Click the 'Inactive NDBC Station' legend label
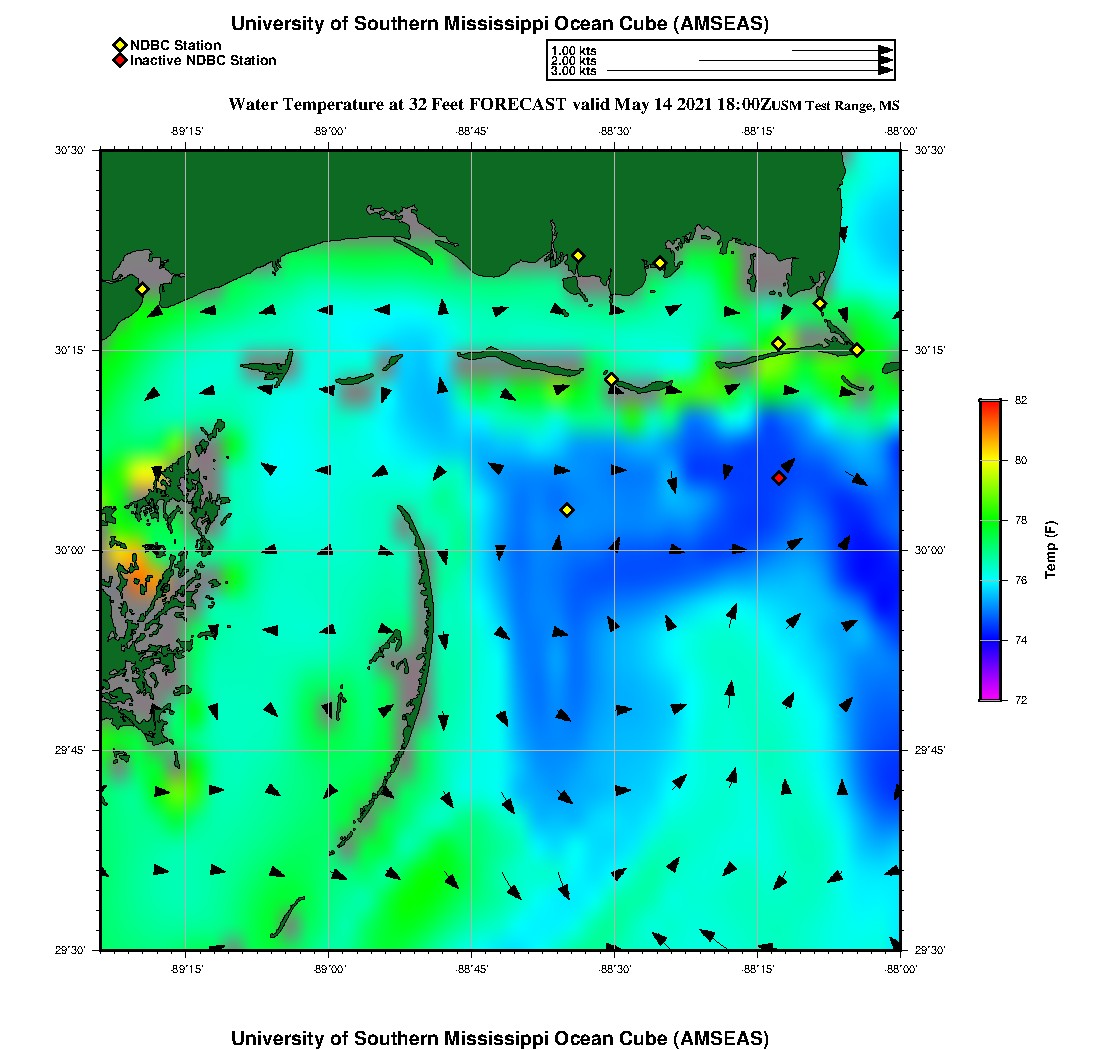The image size is (1100, 1050). (x=203, y=60)
